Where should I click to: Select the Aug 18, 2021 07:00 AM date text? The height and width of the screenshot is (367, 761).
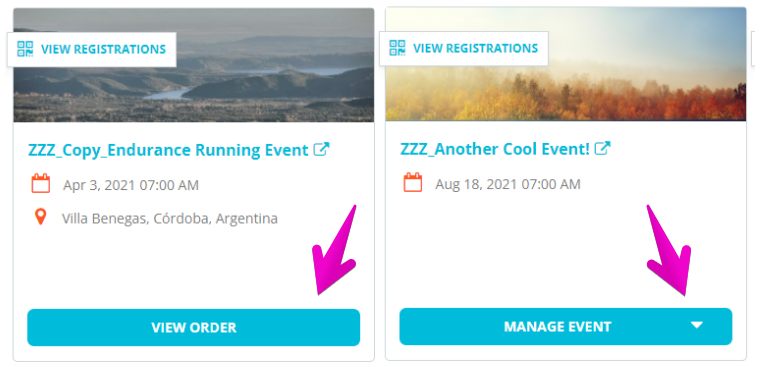508,184
